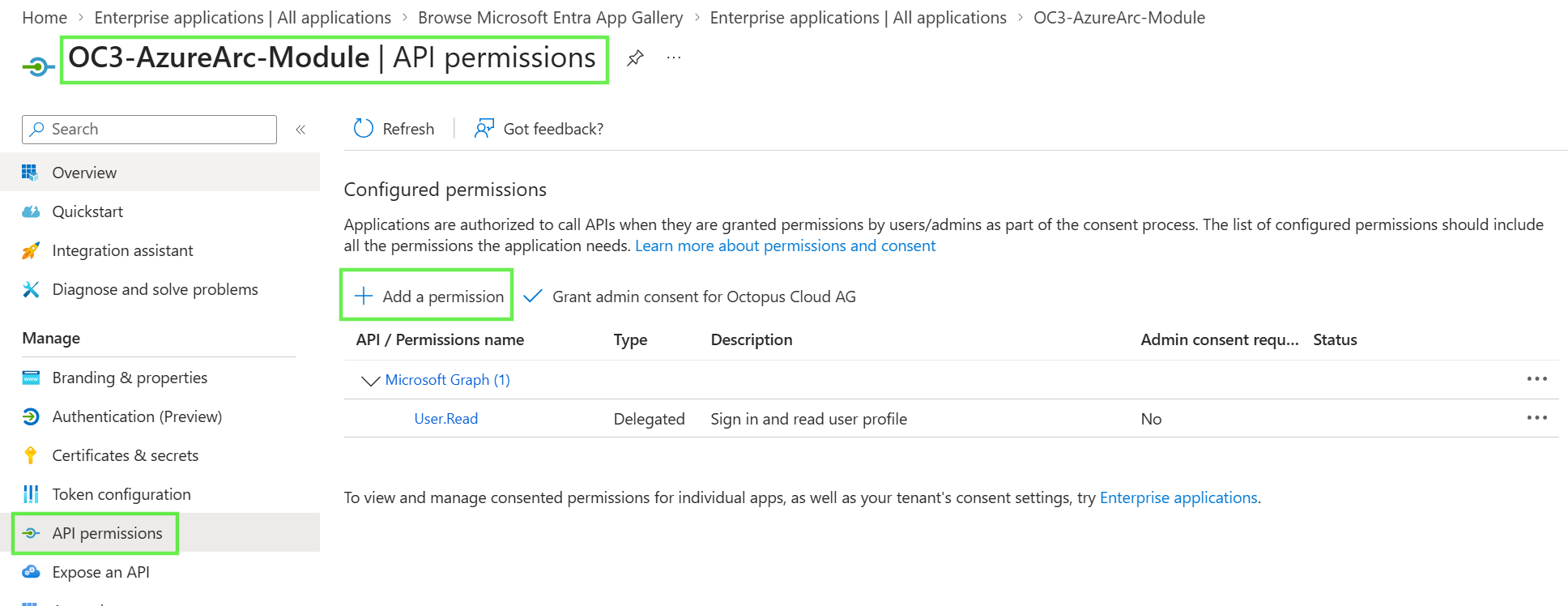Collapse the Microsoft Graph permissions group

pyautogui.click(x=370, y=380)
